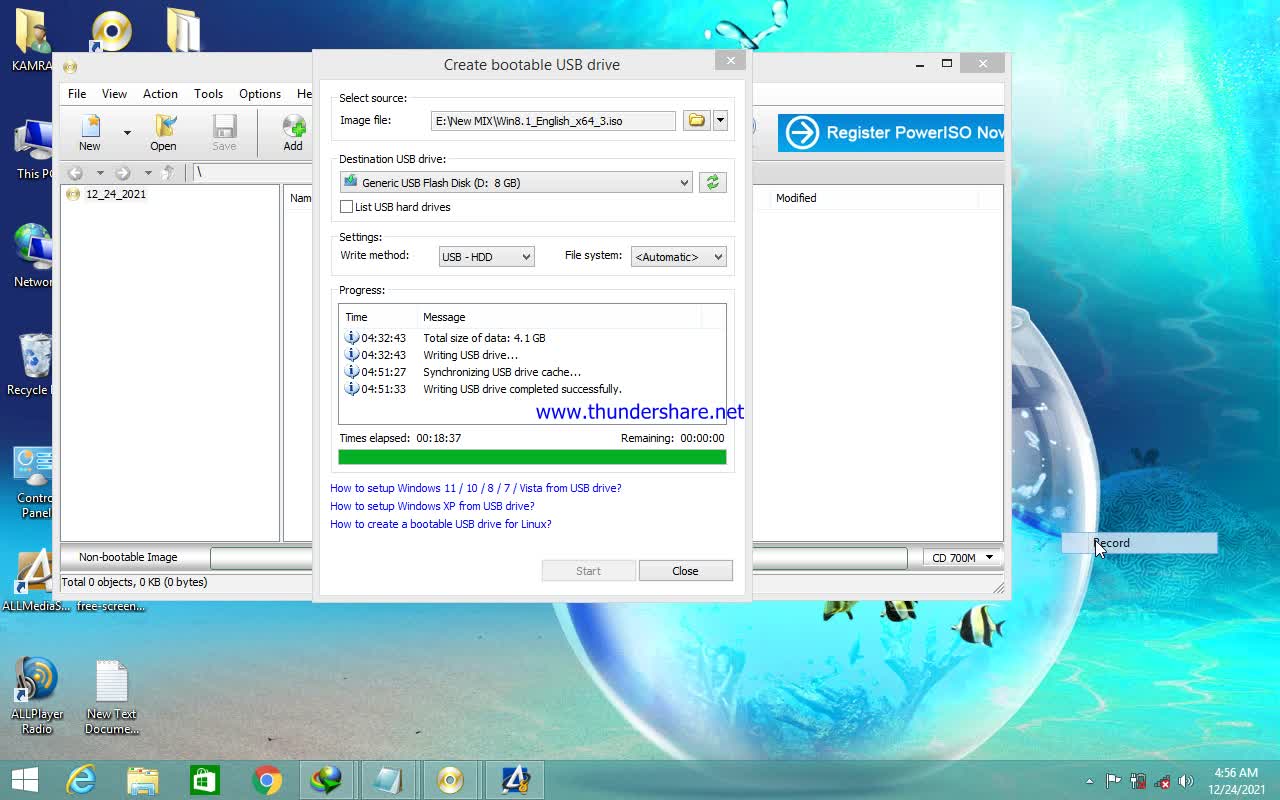Viewport: 1280px width, 800px height.
Task: Open the Windows Start button
Action: pos(24,780)
